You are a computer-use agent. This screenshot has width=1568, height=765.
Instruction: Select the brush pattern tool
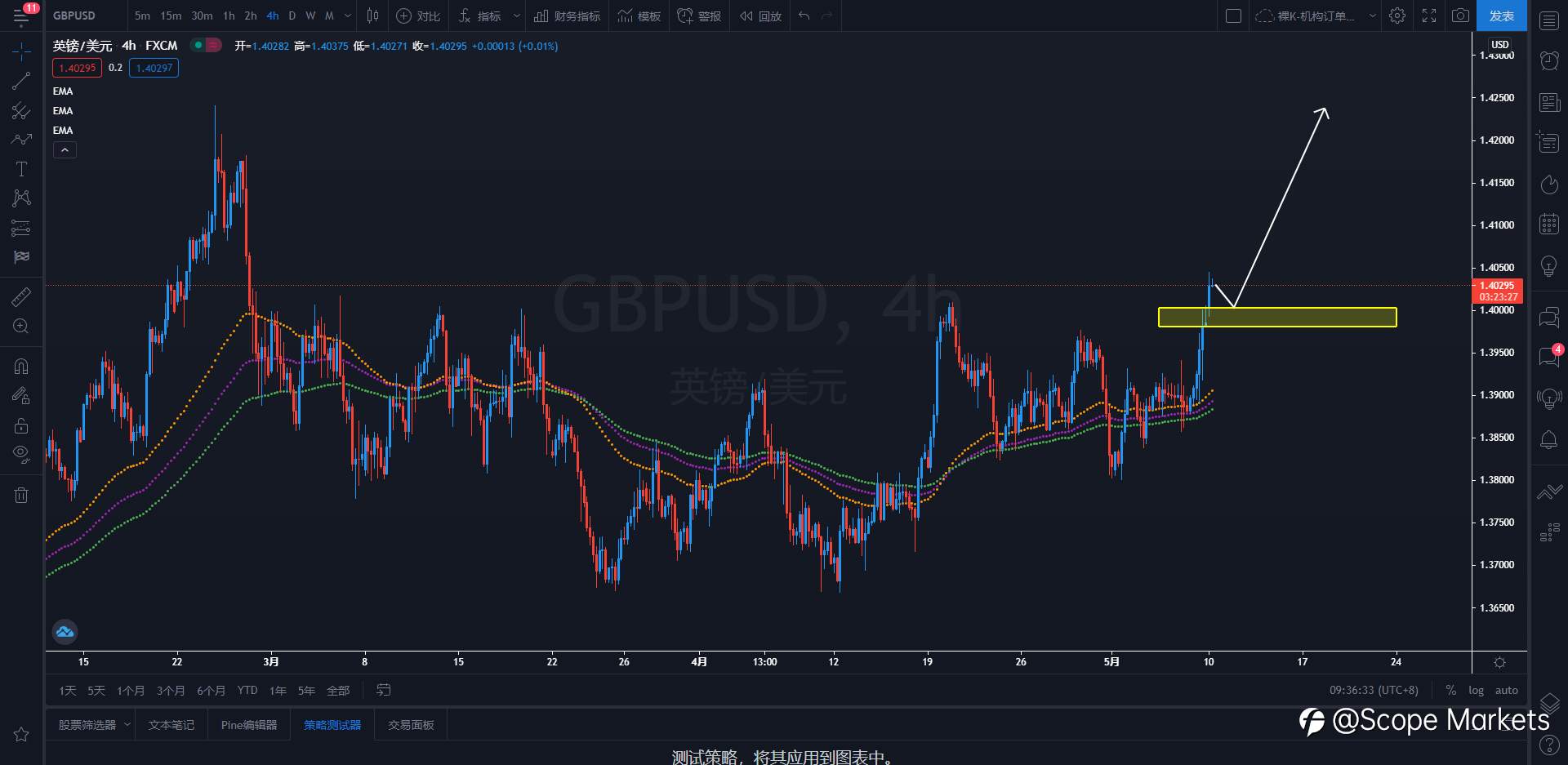click(21, 140)
